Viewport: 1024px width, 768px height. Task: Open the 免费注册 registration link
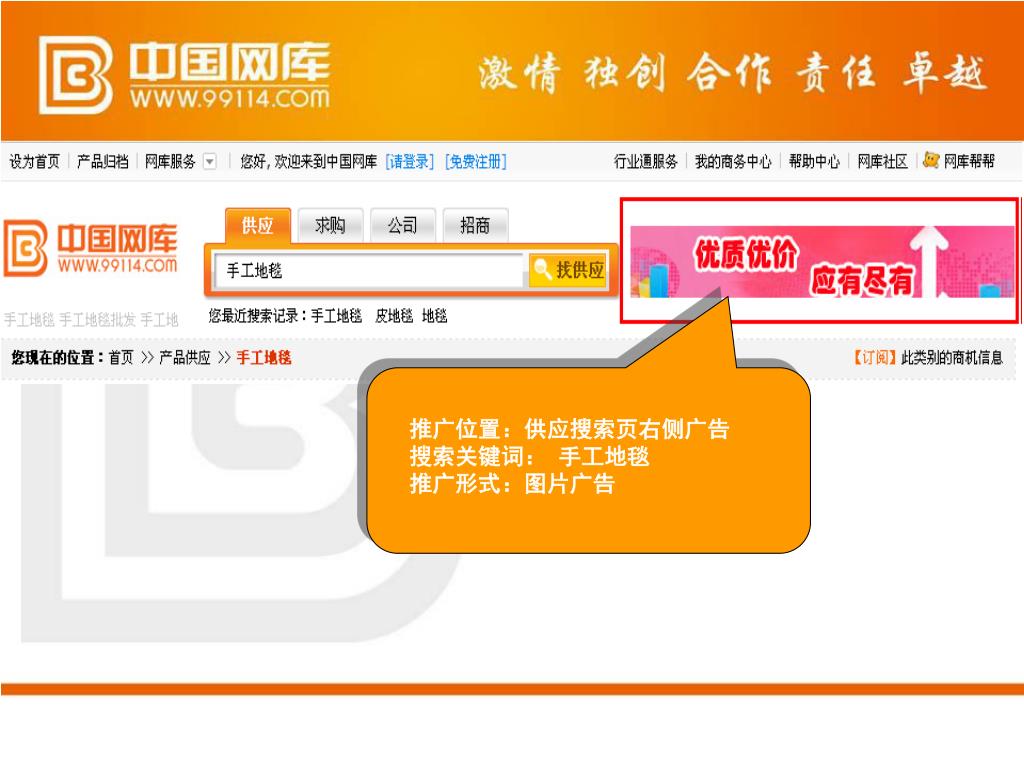tap(475, 161)
